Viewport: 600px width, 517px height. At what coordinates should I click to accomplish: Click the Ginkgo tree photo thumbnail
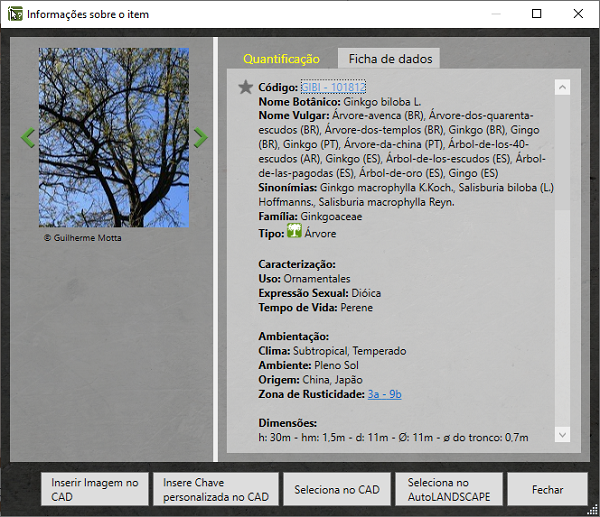coord(113,138)
